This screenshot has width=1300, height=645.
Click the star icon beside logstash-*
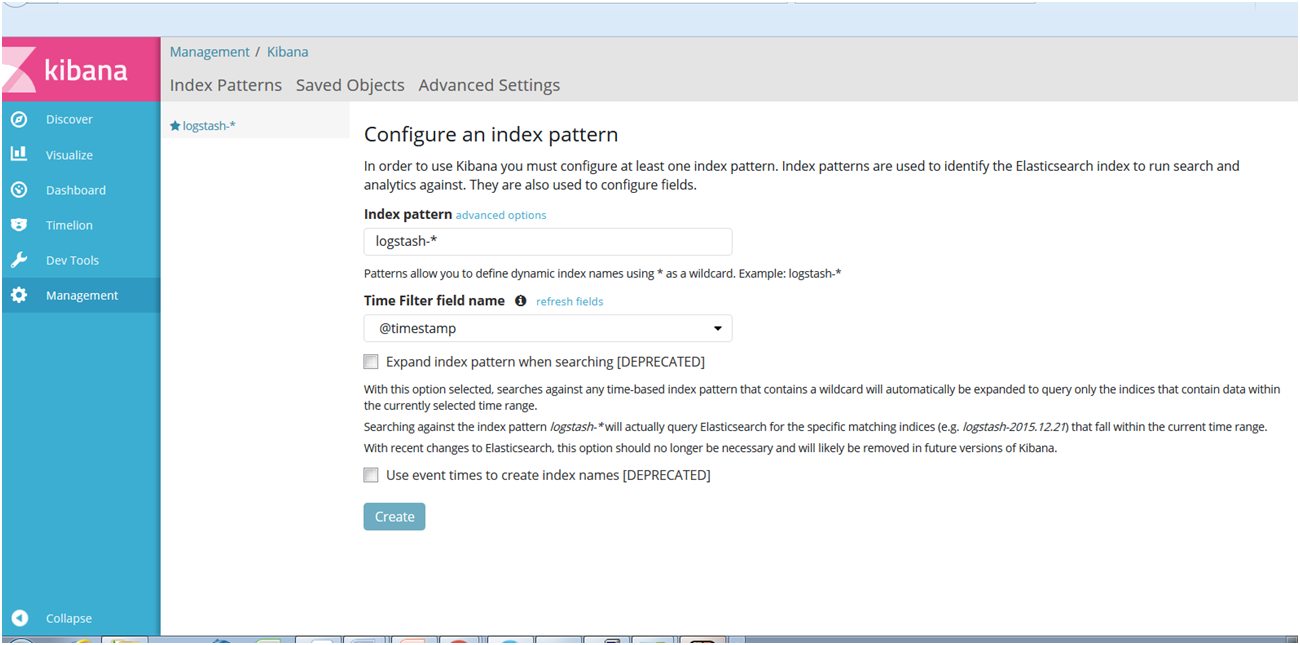coord(175,126)
